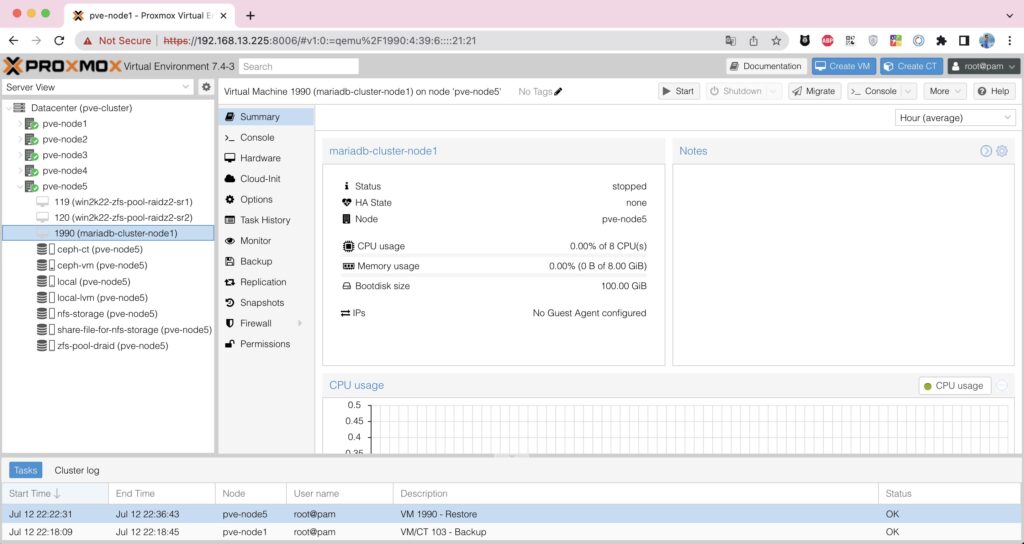
Task: Click the Proxmox logo
Action: 62,66
